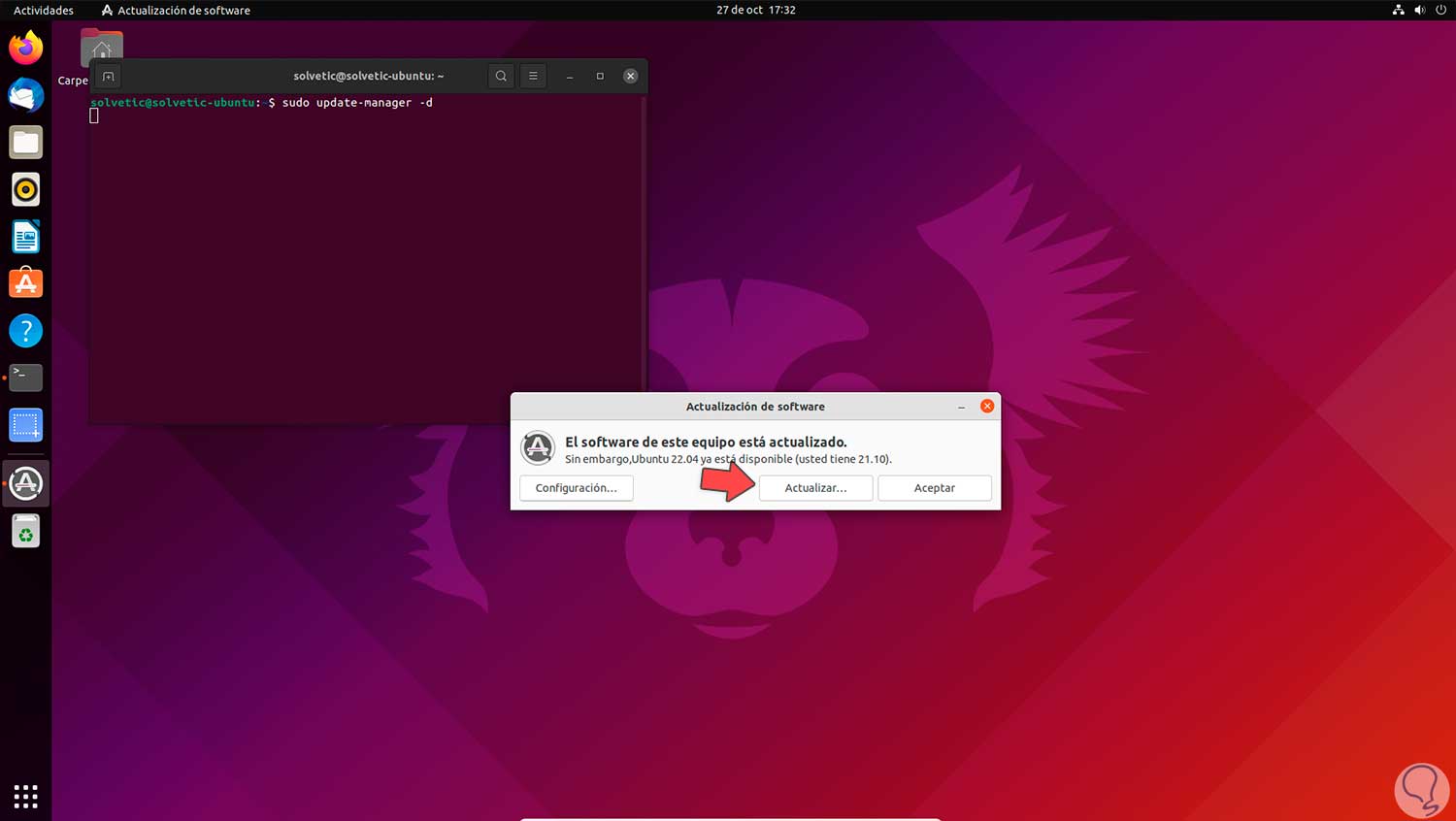The height and width of the screenshot is (821, 1456).
Task: Open the Trash from the dock
Action: [x=26, y=531]
